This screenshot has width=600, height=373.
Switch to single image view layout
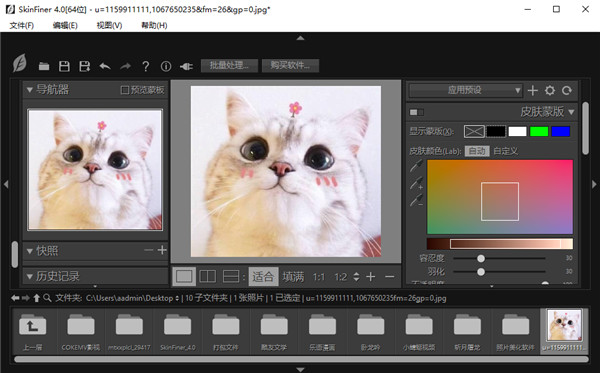184,276
